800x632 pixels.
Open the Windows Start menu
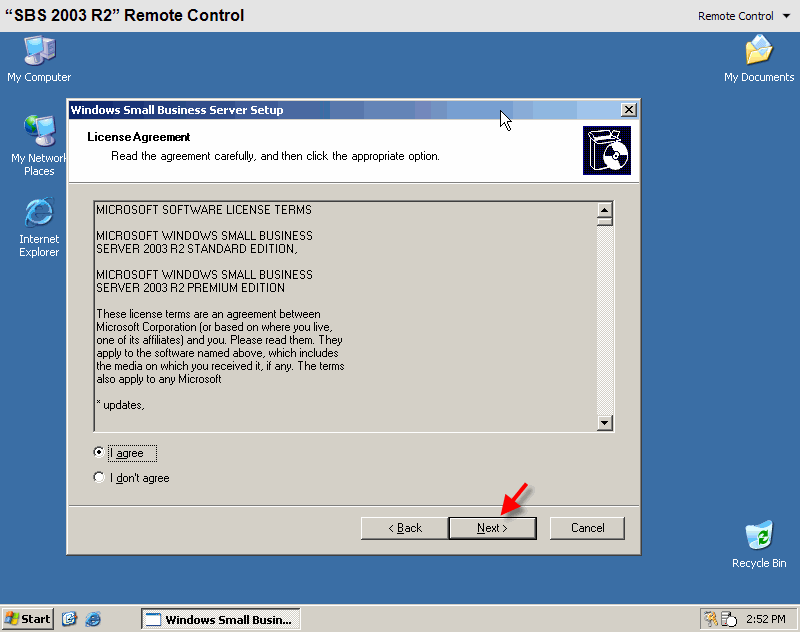[28, 619]
